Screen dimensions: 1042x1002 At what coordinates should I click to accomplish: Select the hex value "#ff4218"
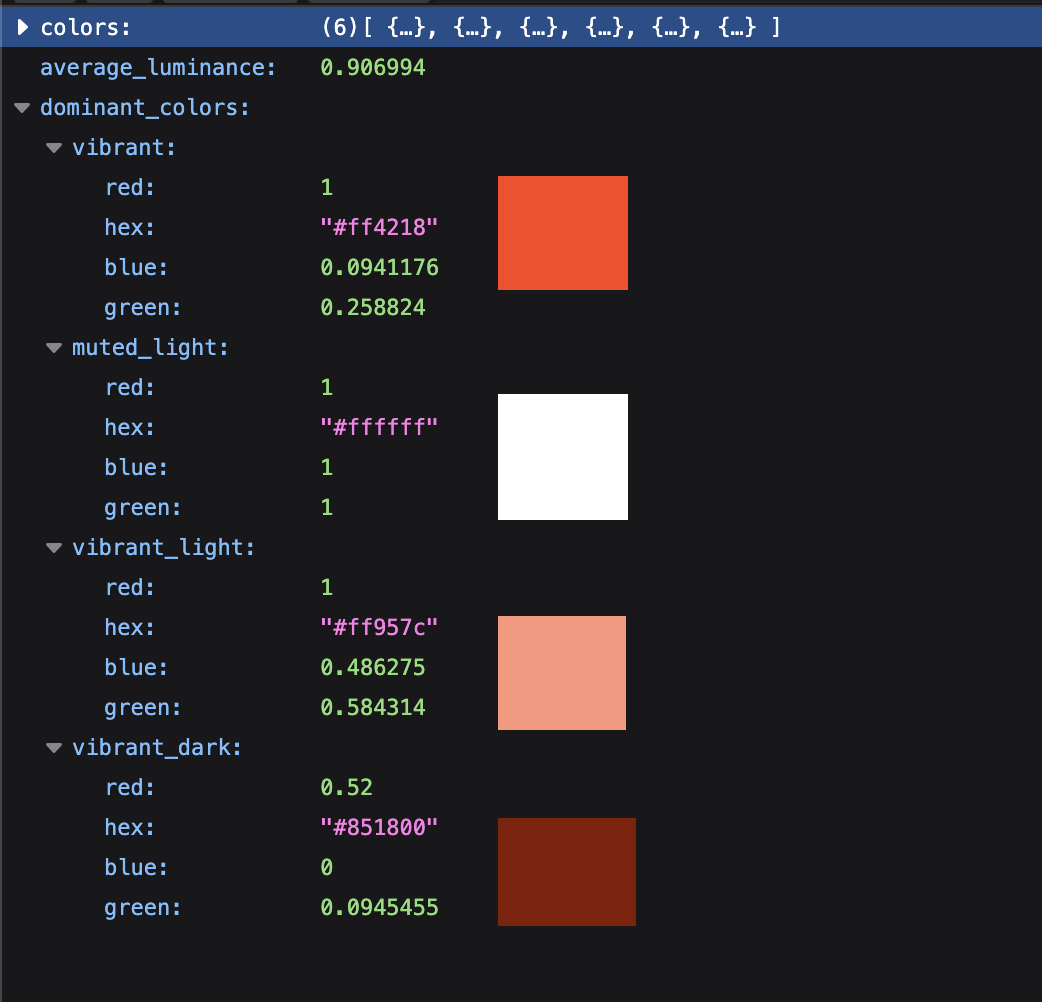pos(379,228)
